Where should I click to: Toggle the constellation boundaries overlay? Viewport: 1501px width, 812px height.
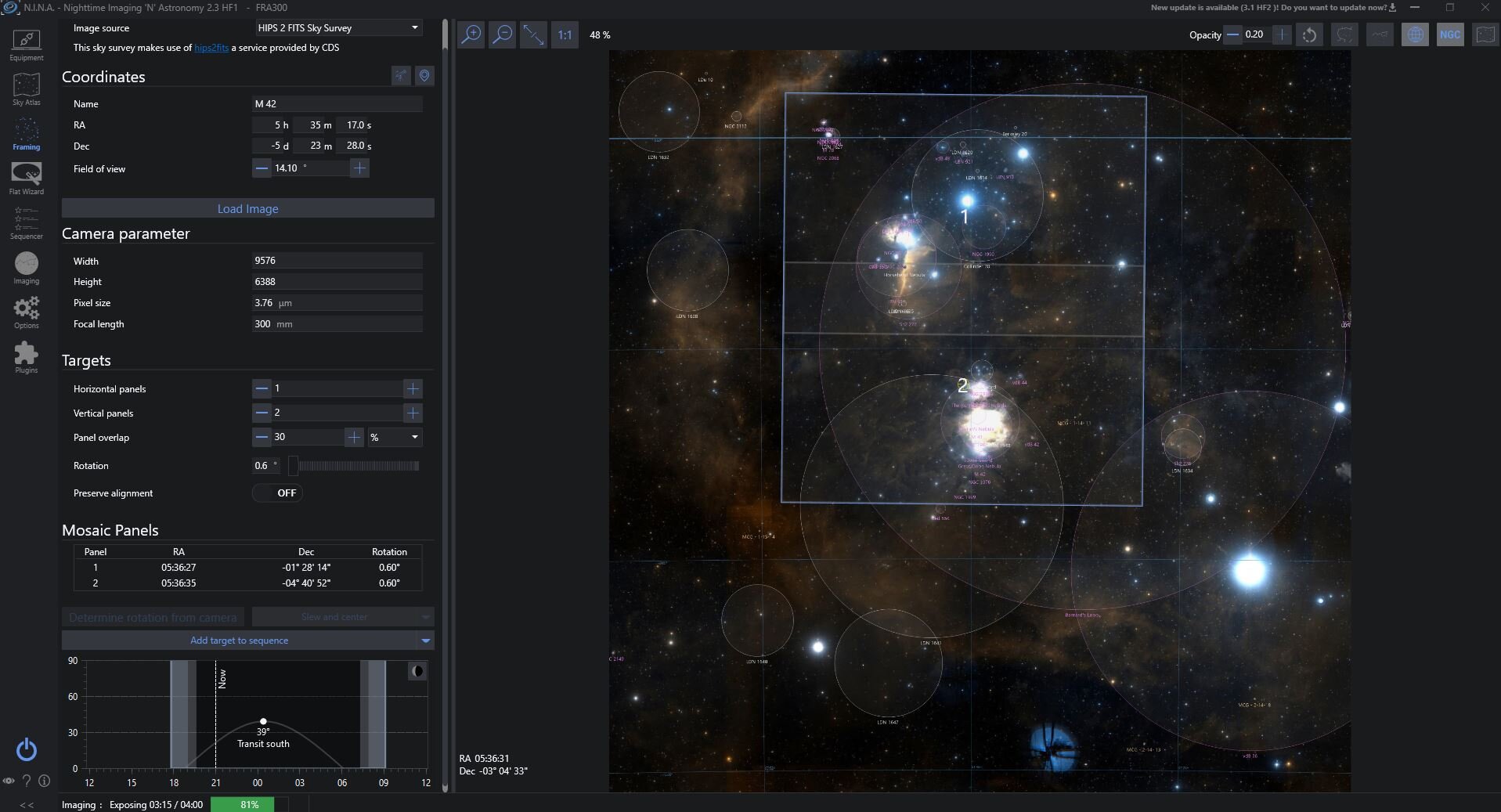[x=1344, y=34]
